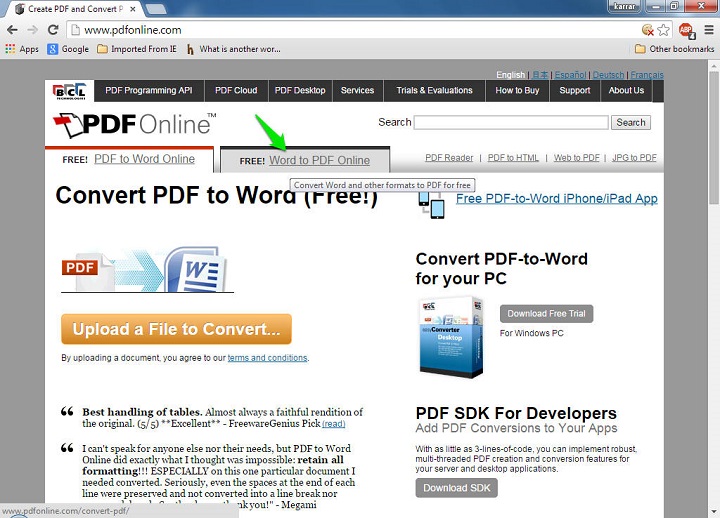
Task: Open the PDF Cloud menu
Action: (x=236, y=90)
